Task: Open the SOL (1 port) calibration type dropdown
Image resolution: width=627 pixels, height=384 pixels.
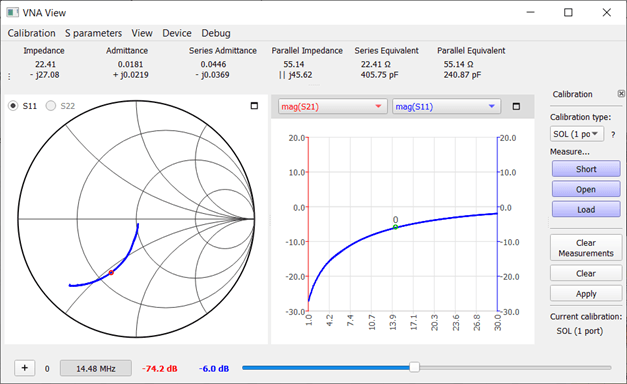Action: point(577,134)
